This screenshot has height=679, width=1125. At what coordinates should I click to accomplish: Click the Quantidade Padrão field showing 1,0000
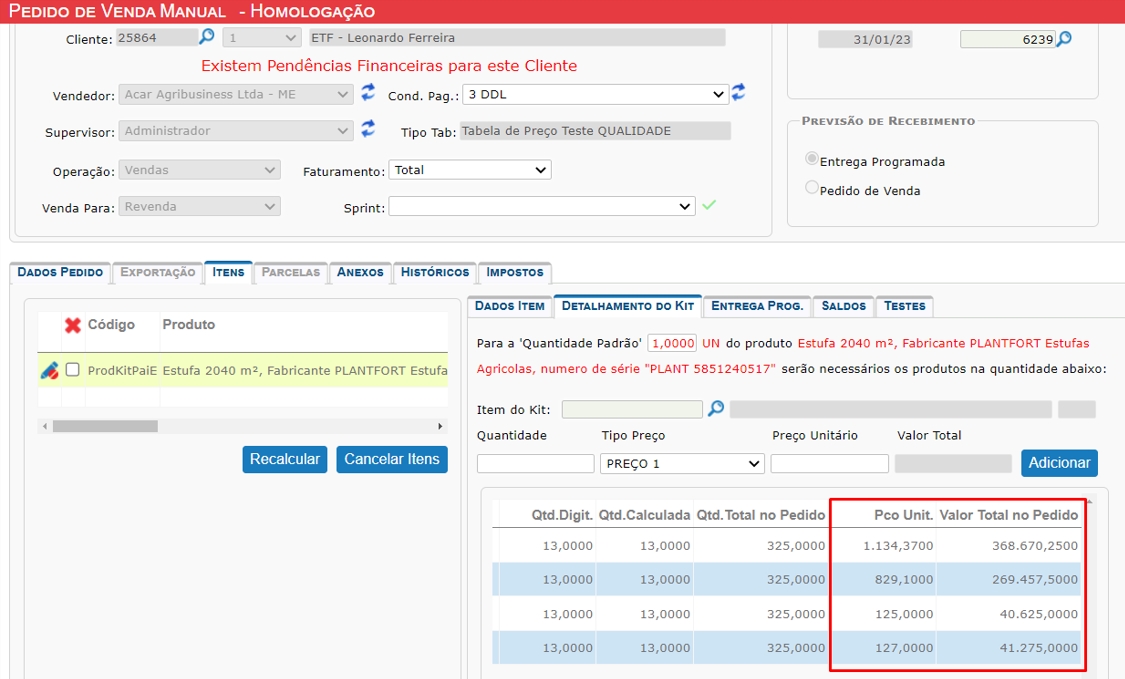(672, 343)
